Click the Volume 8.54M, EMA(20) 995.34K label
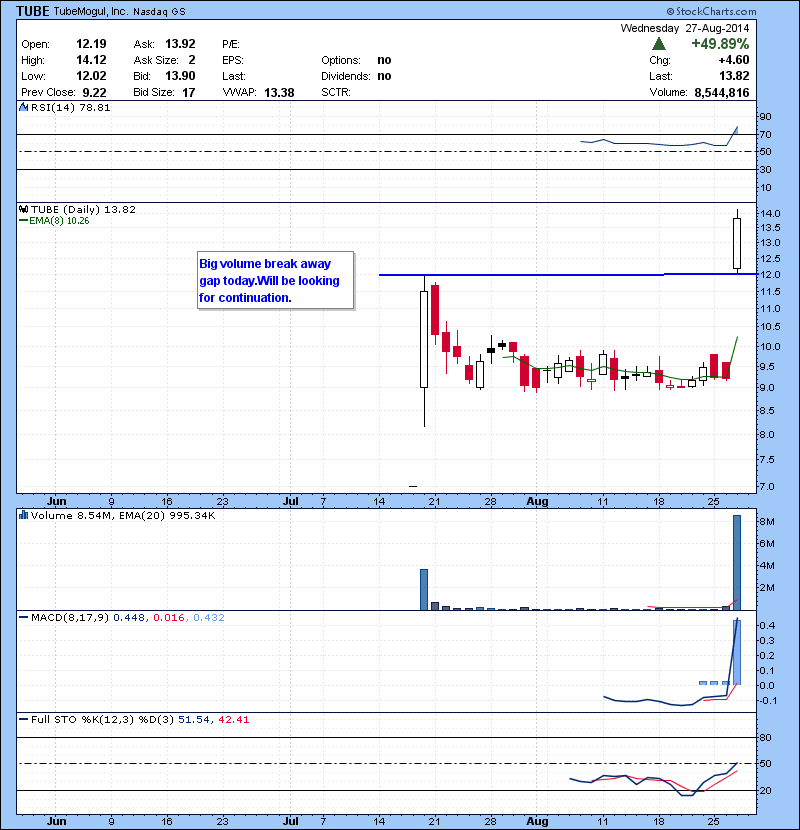 123,516
